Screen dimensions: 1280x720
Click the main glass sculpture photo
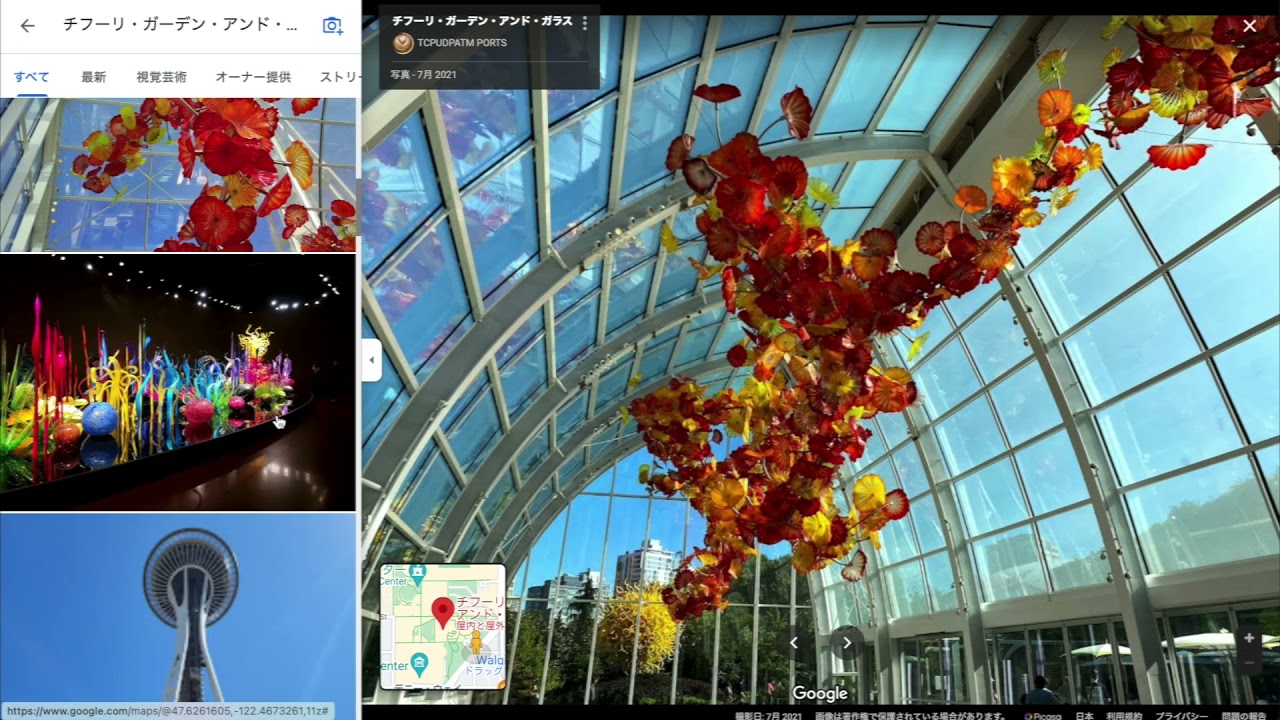(x=820, y=360)
